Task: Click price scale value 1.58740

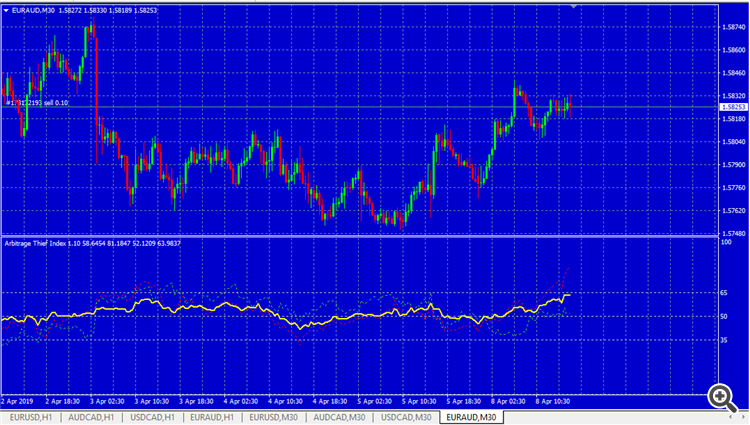Action: 734,27
